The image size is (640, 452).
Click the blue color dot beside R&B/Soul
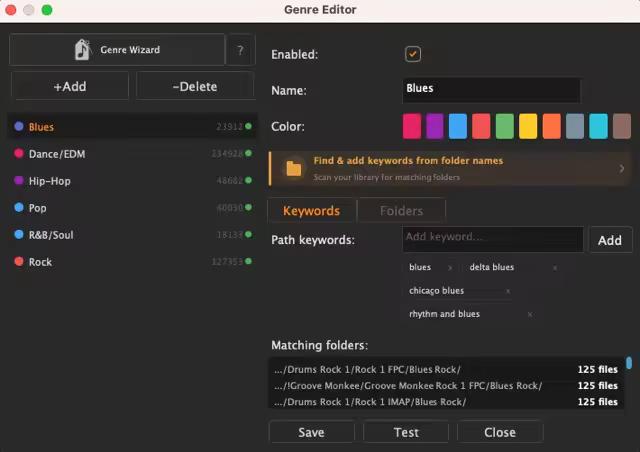(19, 234)
